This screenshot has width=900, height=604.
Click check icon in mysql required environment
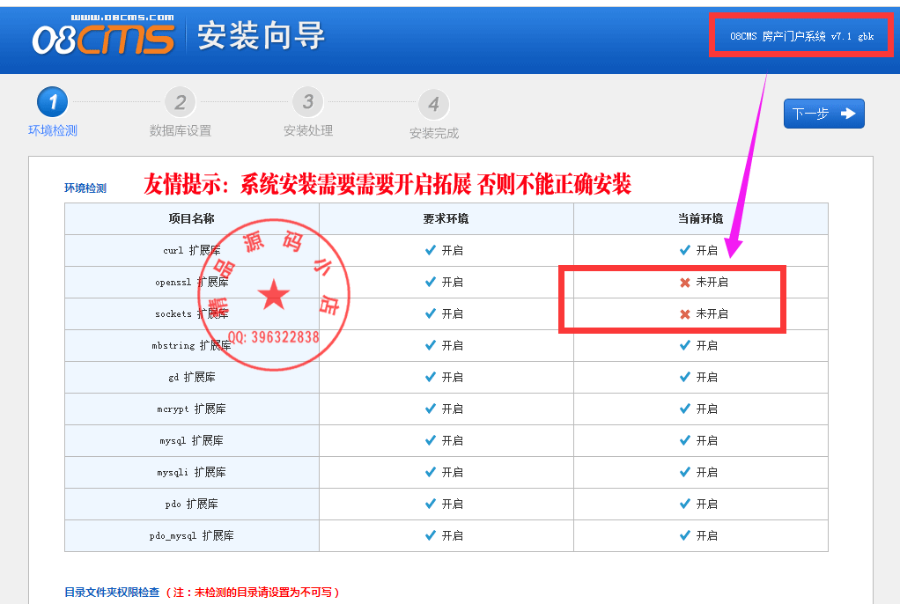(430, 440)
